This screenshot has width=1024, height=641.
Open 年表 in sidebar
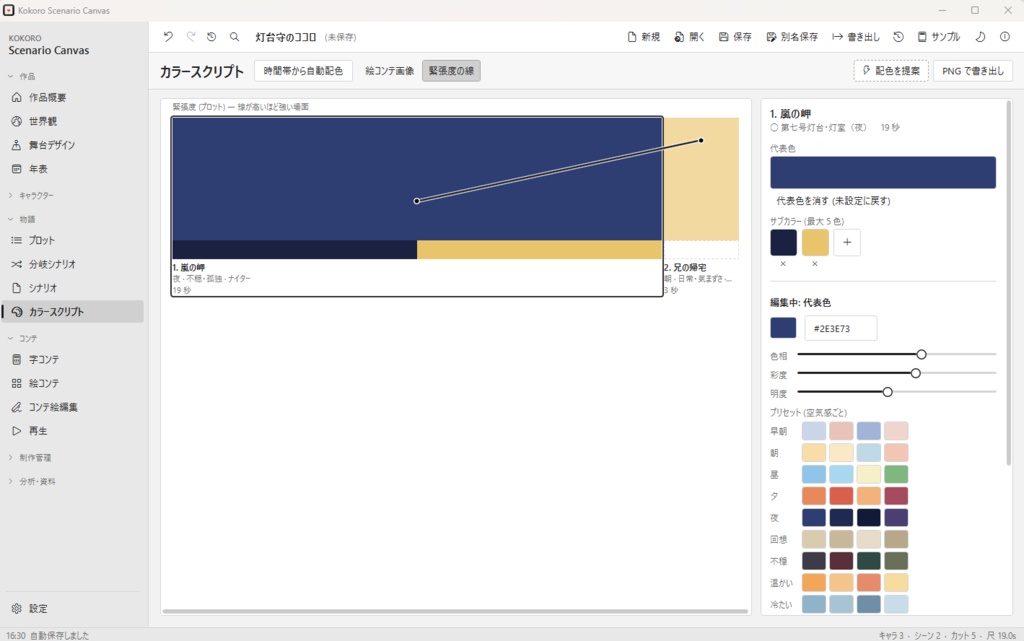coord(73,168)
